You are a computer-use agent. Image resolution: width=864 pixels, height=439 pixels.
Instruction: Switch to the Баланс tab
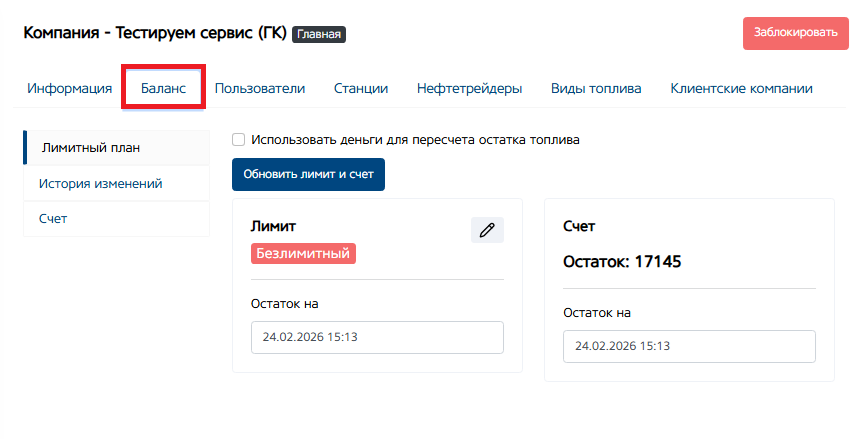[163, 88]
